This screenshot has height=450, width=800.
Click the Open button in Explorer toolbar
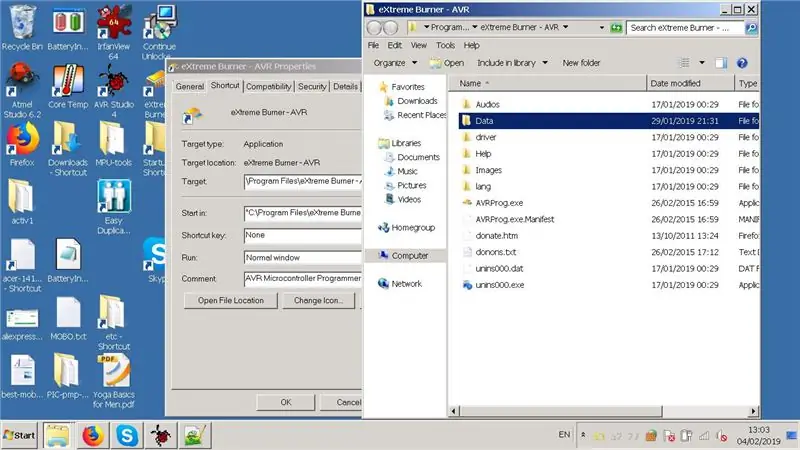coord(447,63)
